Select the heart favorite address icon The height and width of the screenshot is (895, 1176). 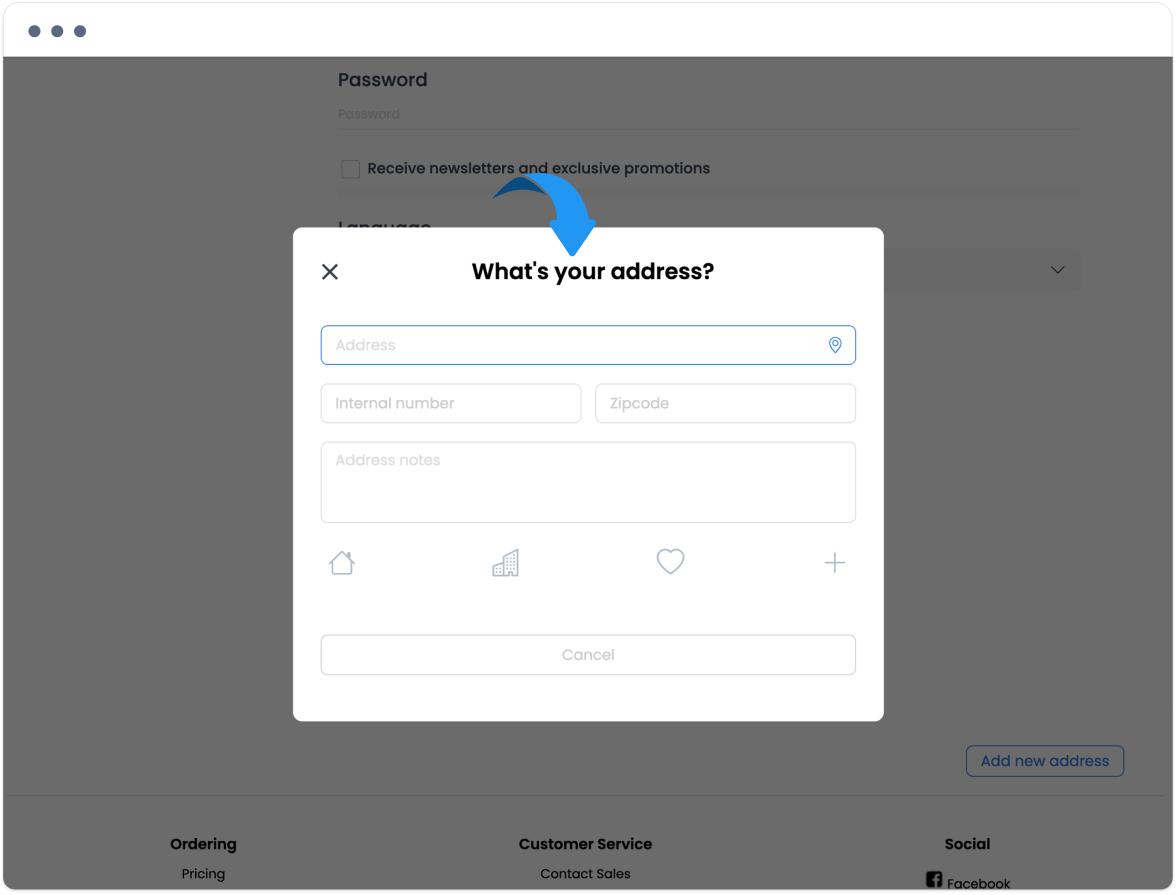(670, 561)
